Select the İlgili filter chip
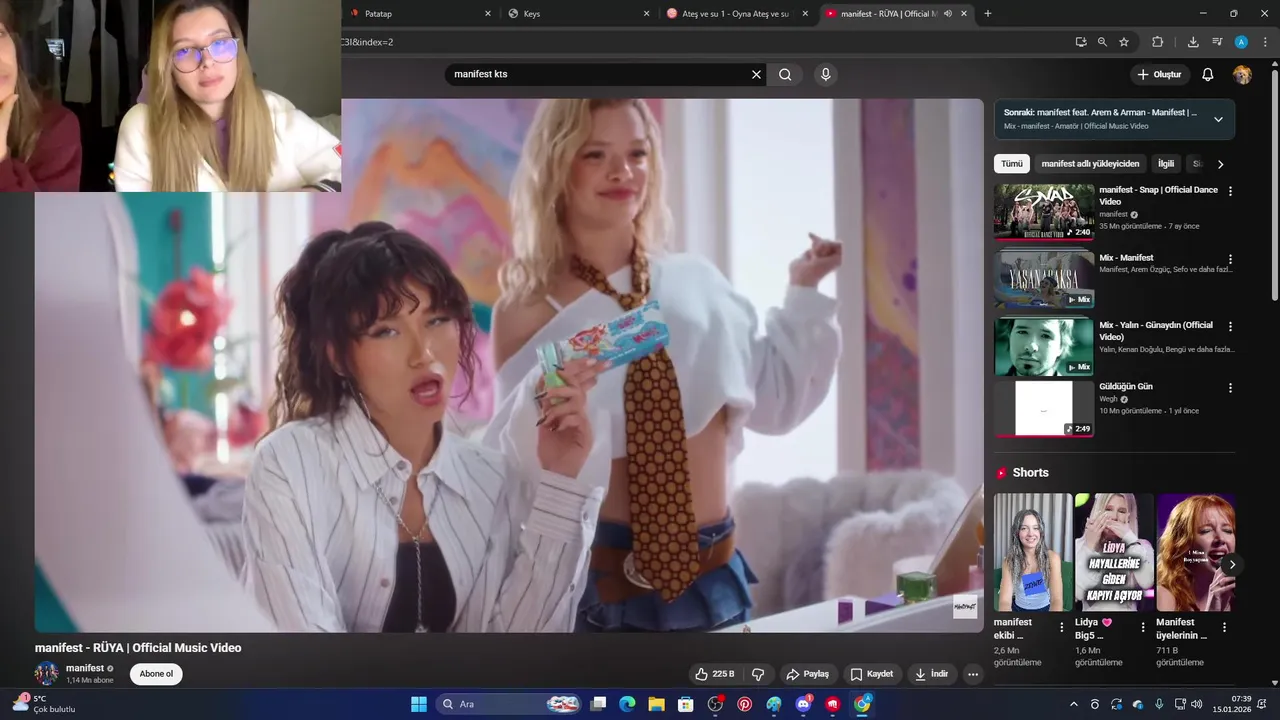Screen dimensions: 1280x720 tap(1166, 164)
